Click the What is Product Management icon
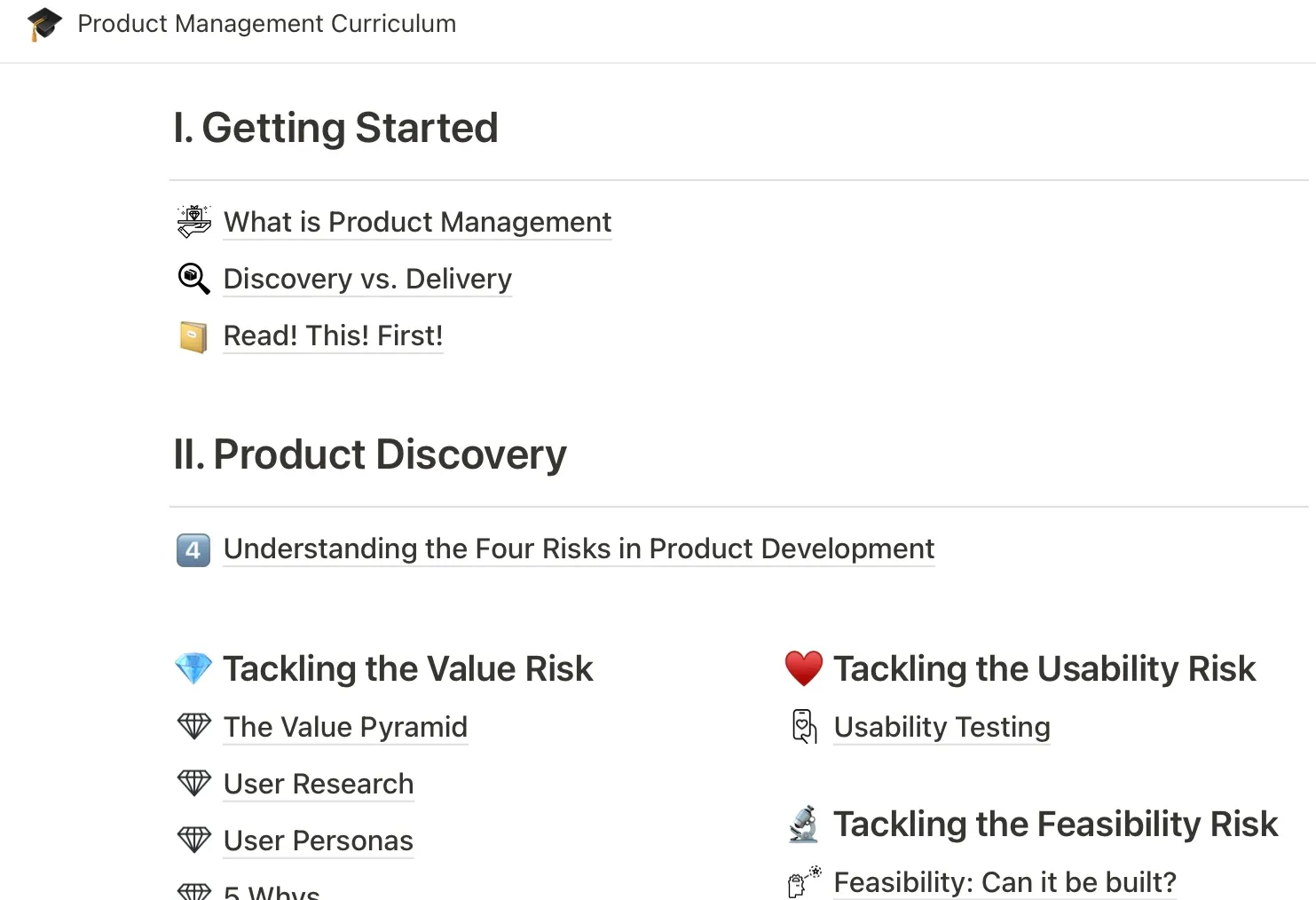Image resolution: width=1316 pixels, height=900 pixels. point(193,222)
